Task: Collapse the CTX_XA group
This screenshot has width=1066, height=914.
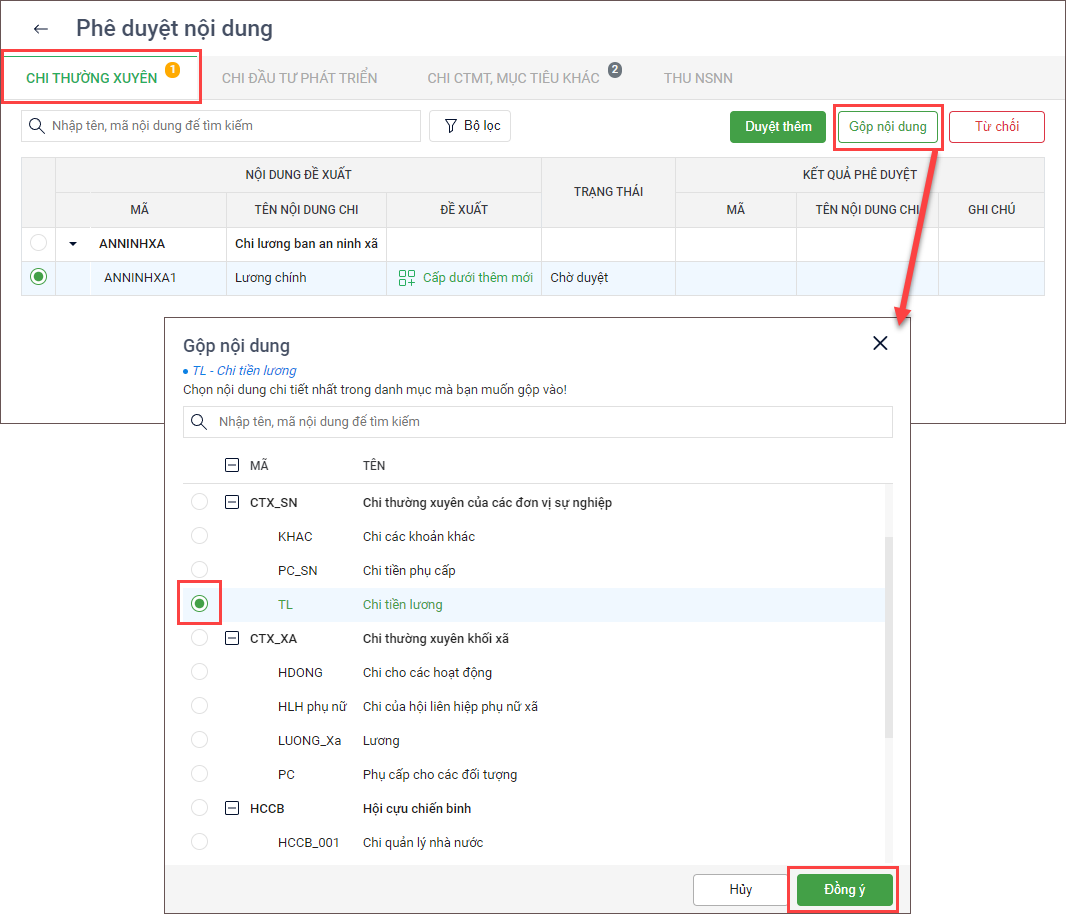Action: pyautogui.click(x=232, y=638)
